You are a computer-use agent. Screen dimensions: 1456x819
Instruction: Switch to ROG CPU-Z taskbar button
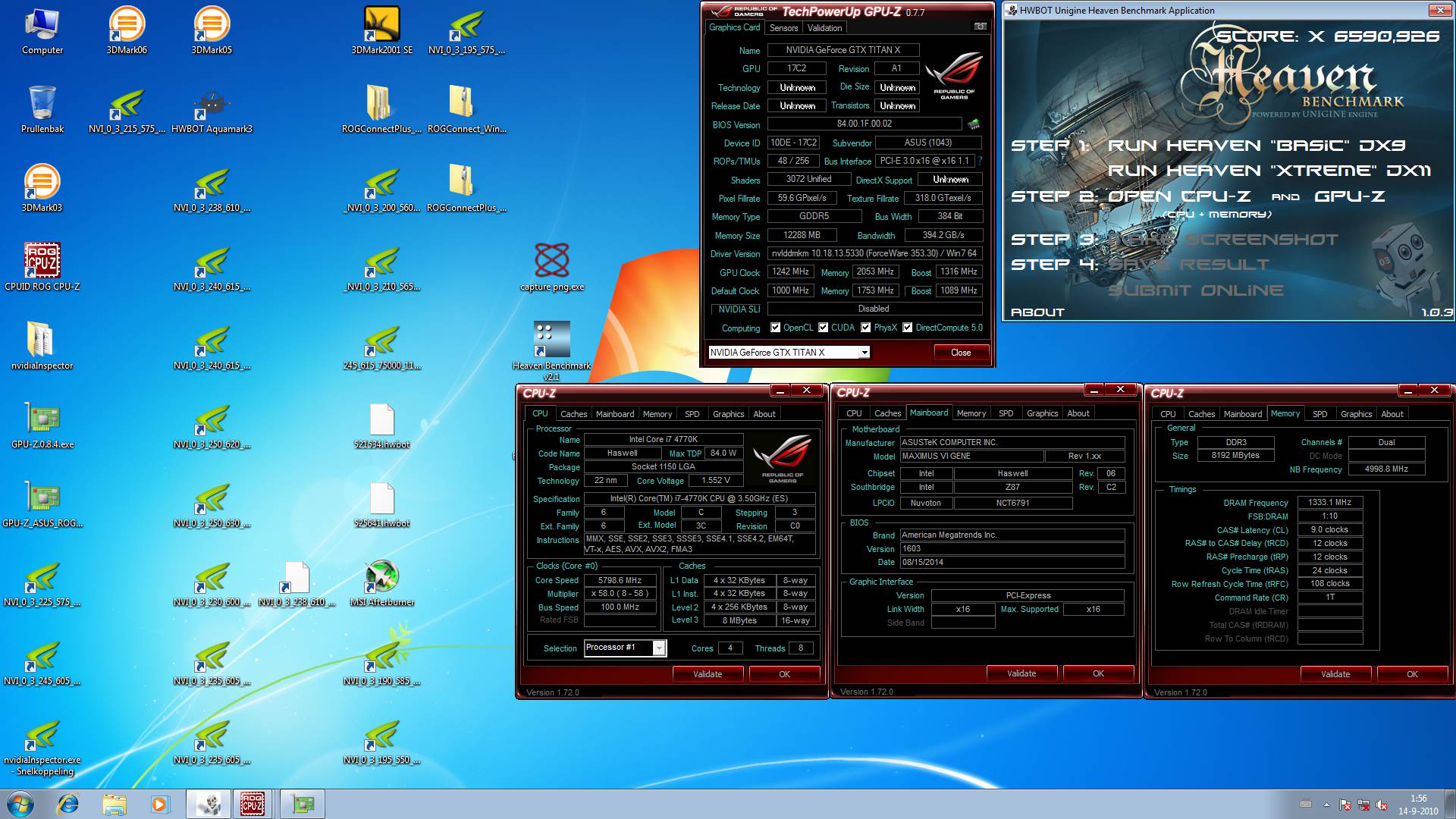253,804
